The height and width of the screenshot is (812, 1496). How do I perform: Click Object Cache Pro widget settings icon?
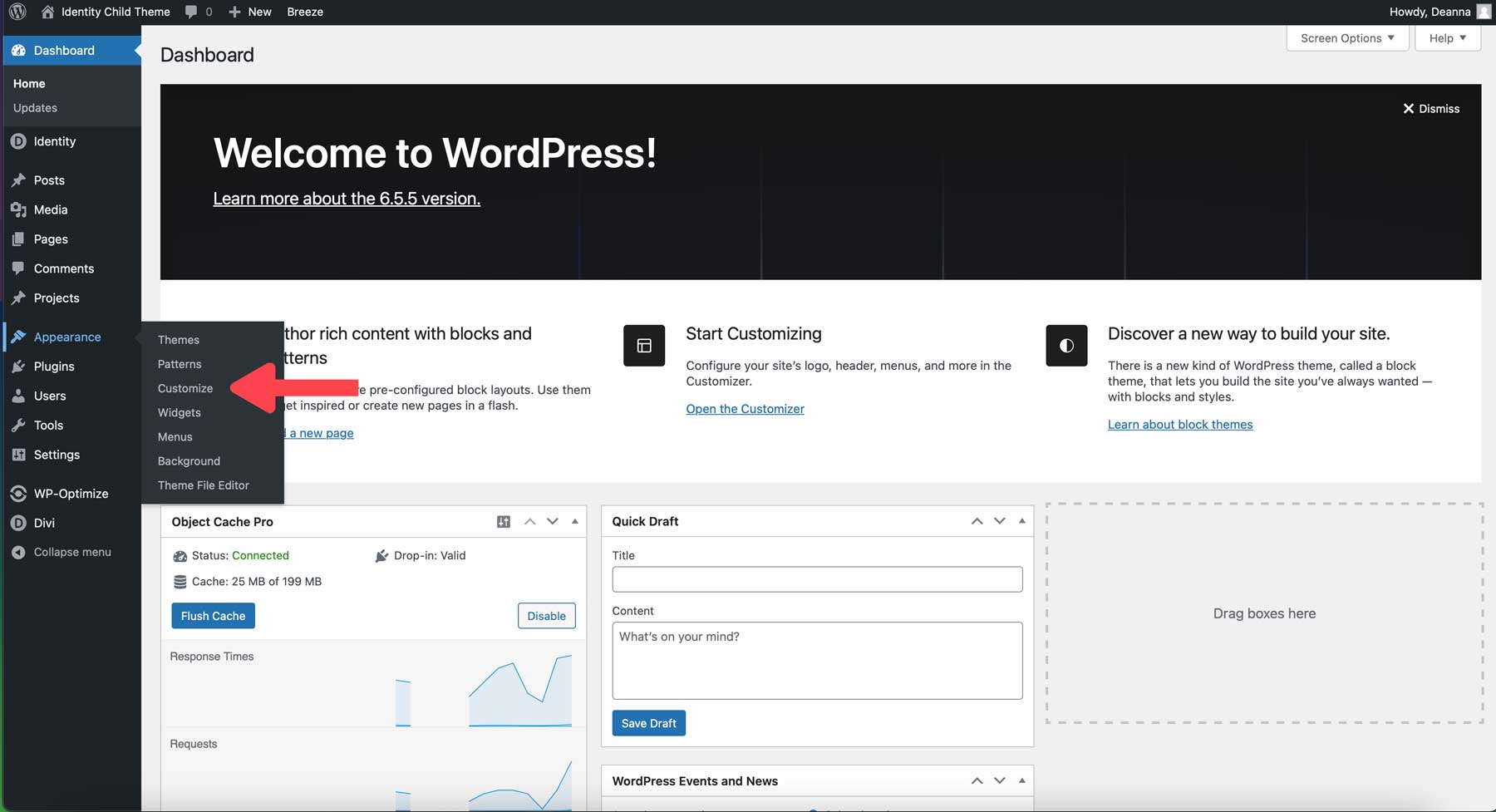pos(504,522)
